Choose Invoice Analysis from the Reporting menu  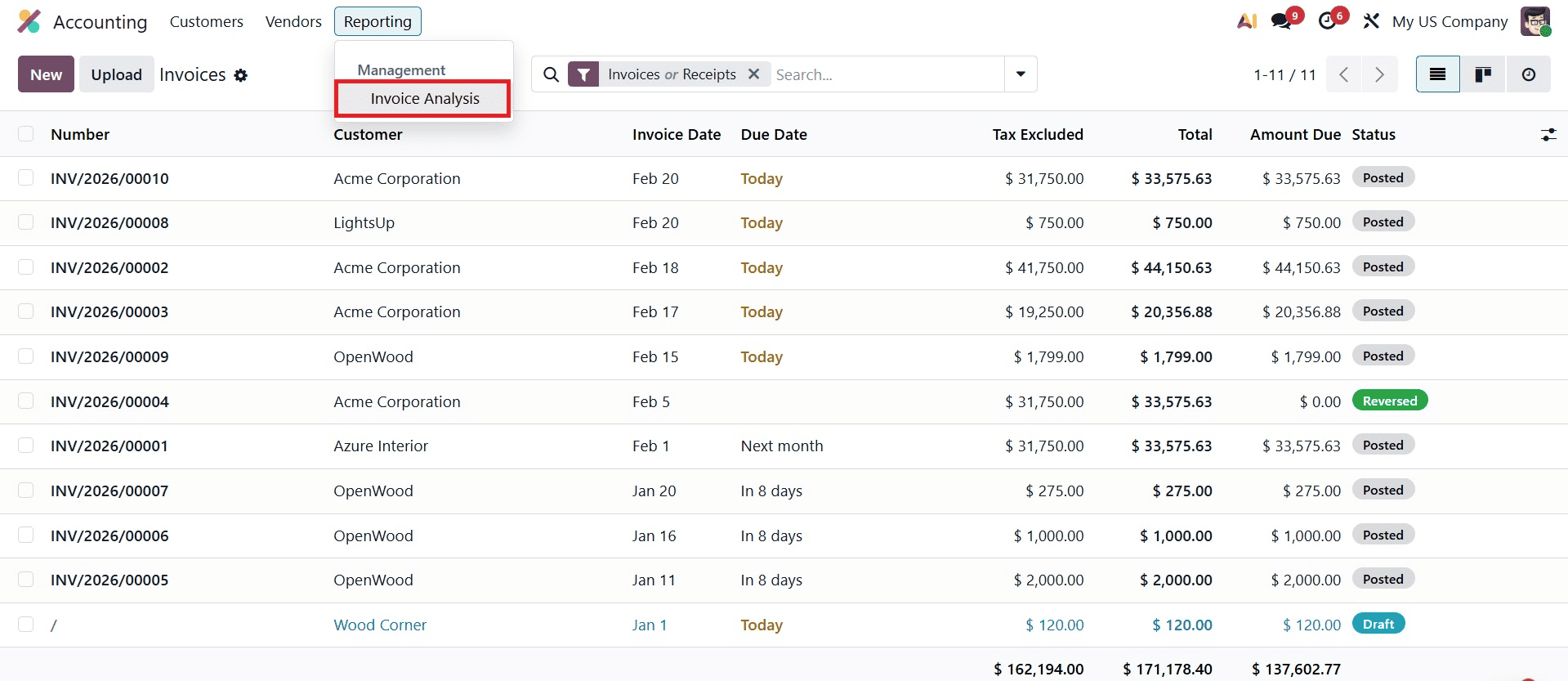pyautogui.click(x=423, y=99)
